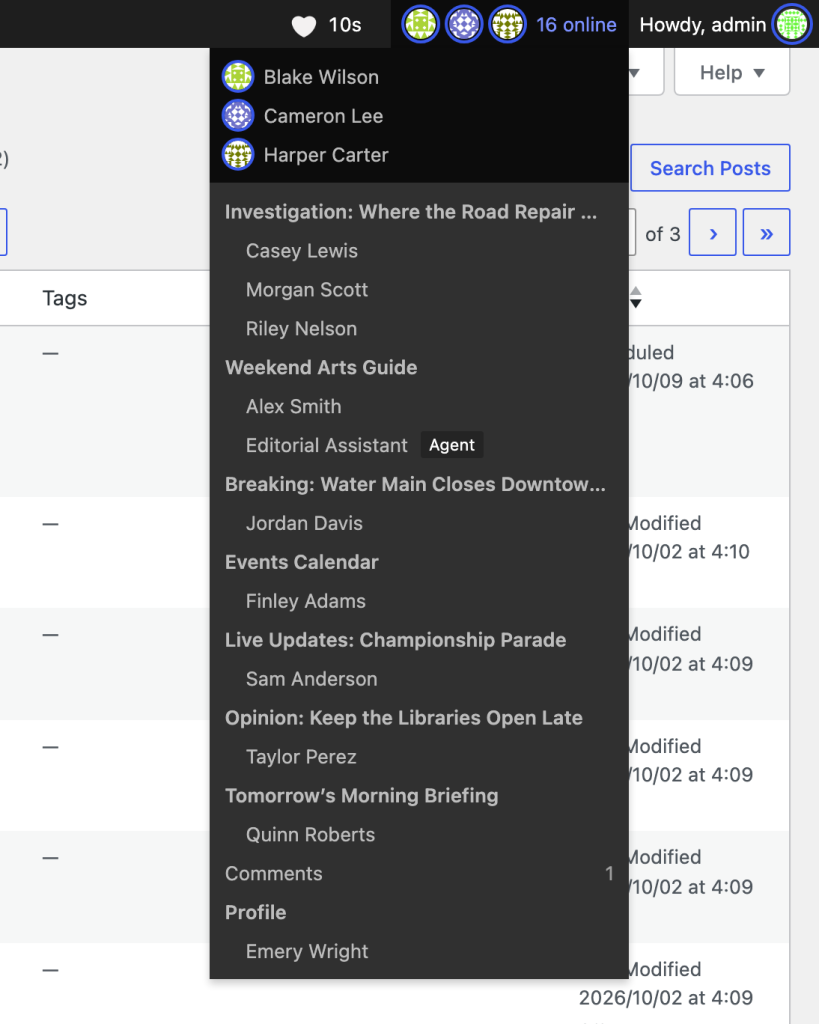Viewport: 819px width, 1024px height.
Task: Select Cameron Lee in online list
Action: [323, 116]
